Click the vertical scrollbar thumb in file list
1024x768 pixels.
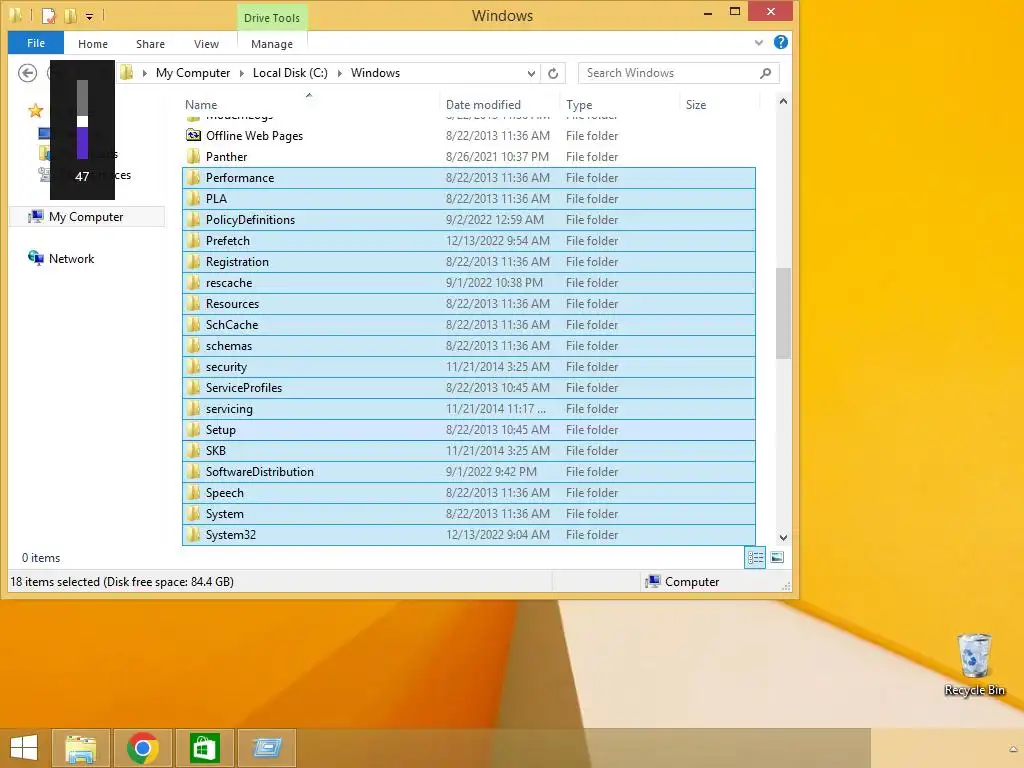coord(783,313)
